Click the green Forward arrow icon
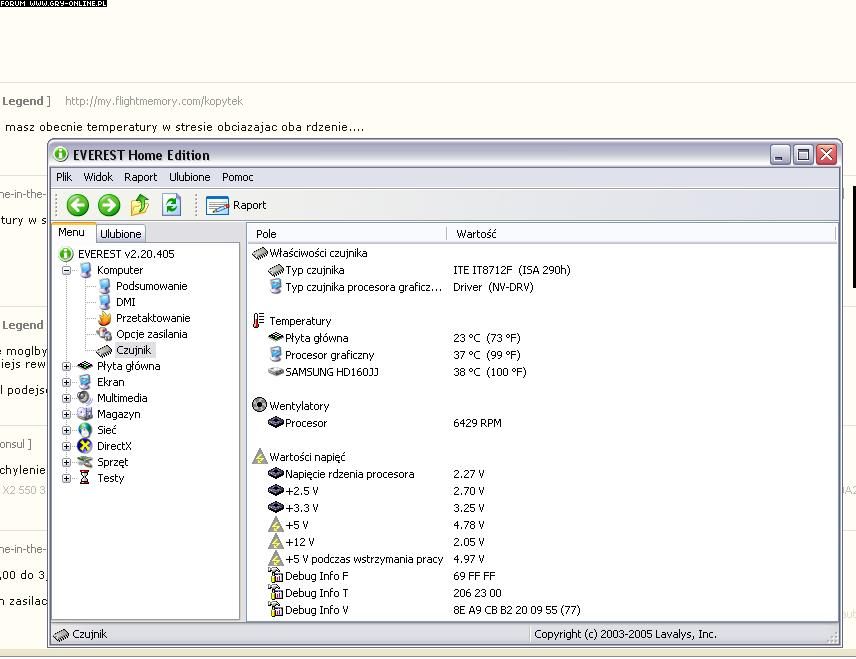This screenshot has width=856, height=659. coord(109,205)
